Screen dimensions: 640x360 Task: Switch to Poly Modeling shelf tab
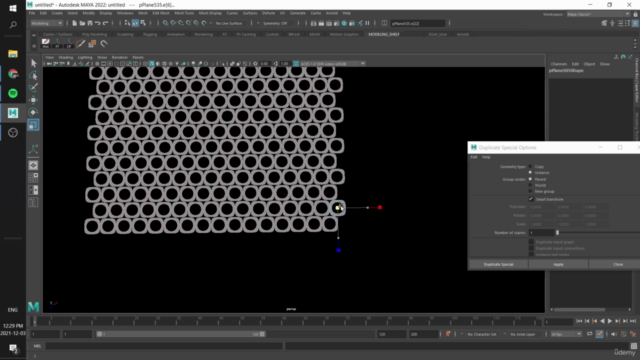pos(94,34)
